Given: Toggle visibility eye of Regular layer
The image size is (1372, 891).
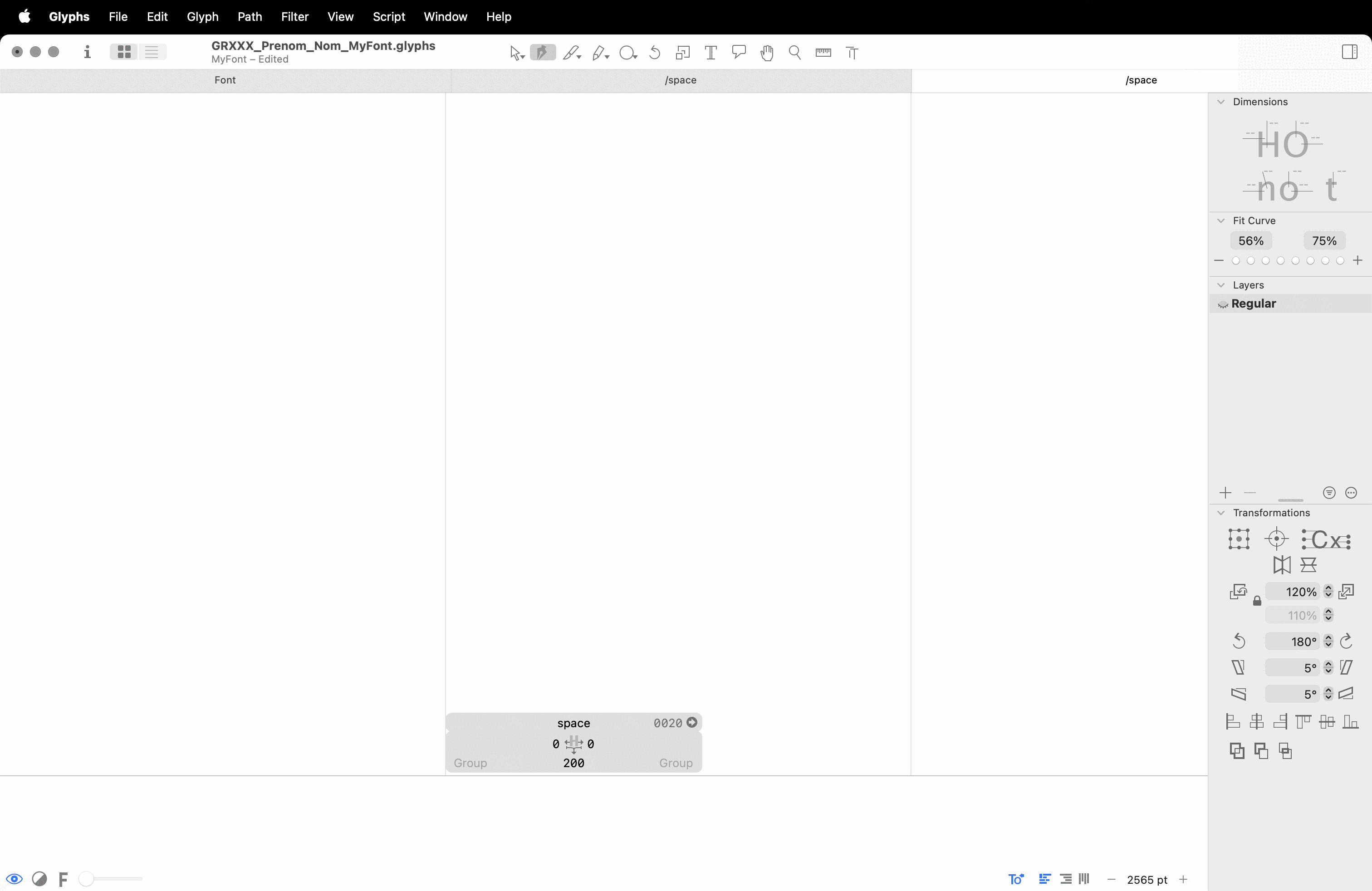Looking at the screenshot, I should 1223,304.
